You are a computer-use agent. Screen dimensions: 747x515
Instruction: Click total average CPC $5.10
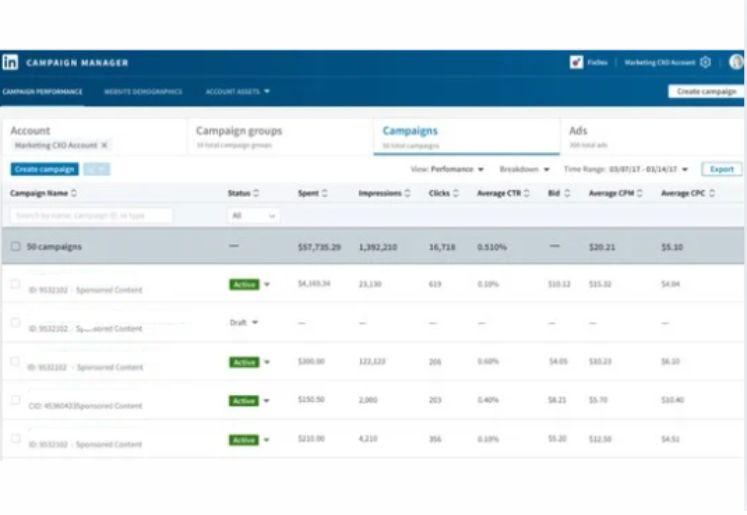(672, 247)
